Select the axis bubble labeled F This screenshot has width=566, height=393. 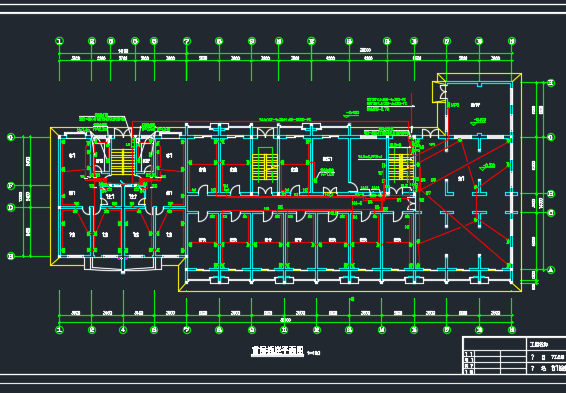[11, 186]
